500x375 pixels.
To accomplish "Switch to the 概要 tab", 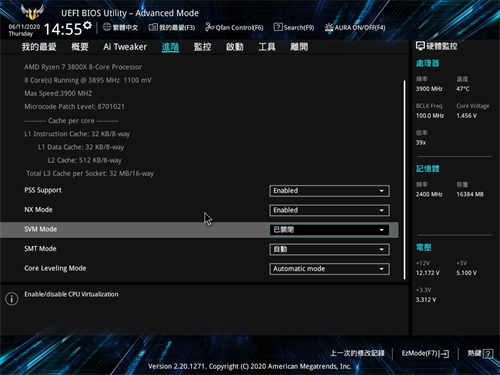I will tap(80, 47).
